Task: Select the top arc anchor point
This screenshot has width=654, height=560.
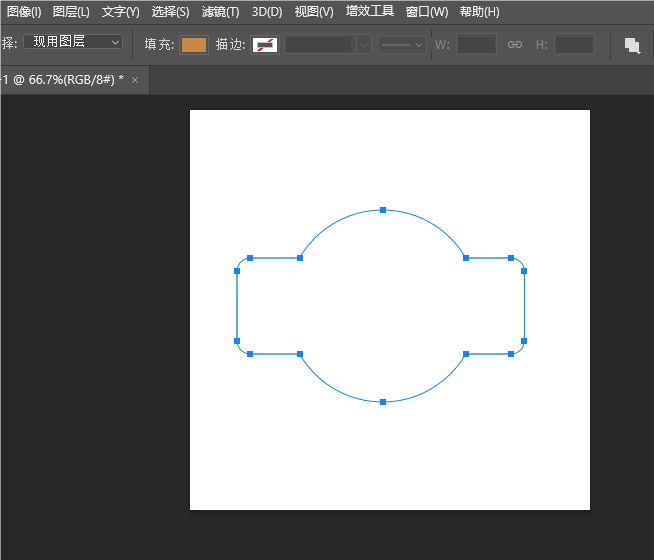Action: coord(383,210)
